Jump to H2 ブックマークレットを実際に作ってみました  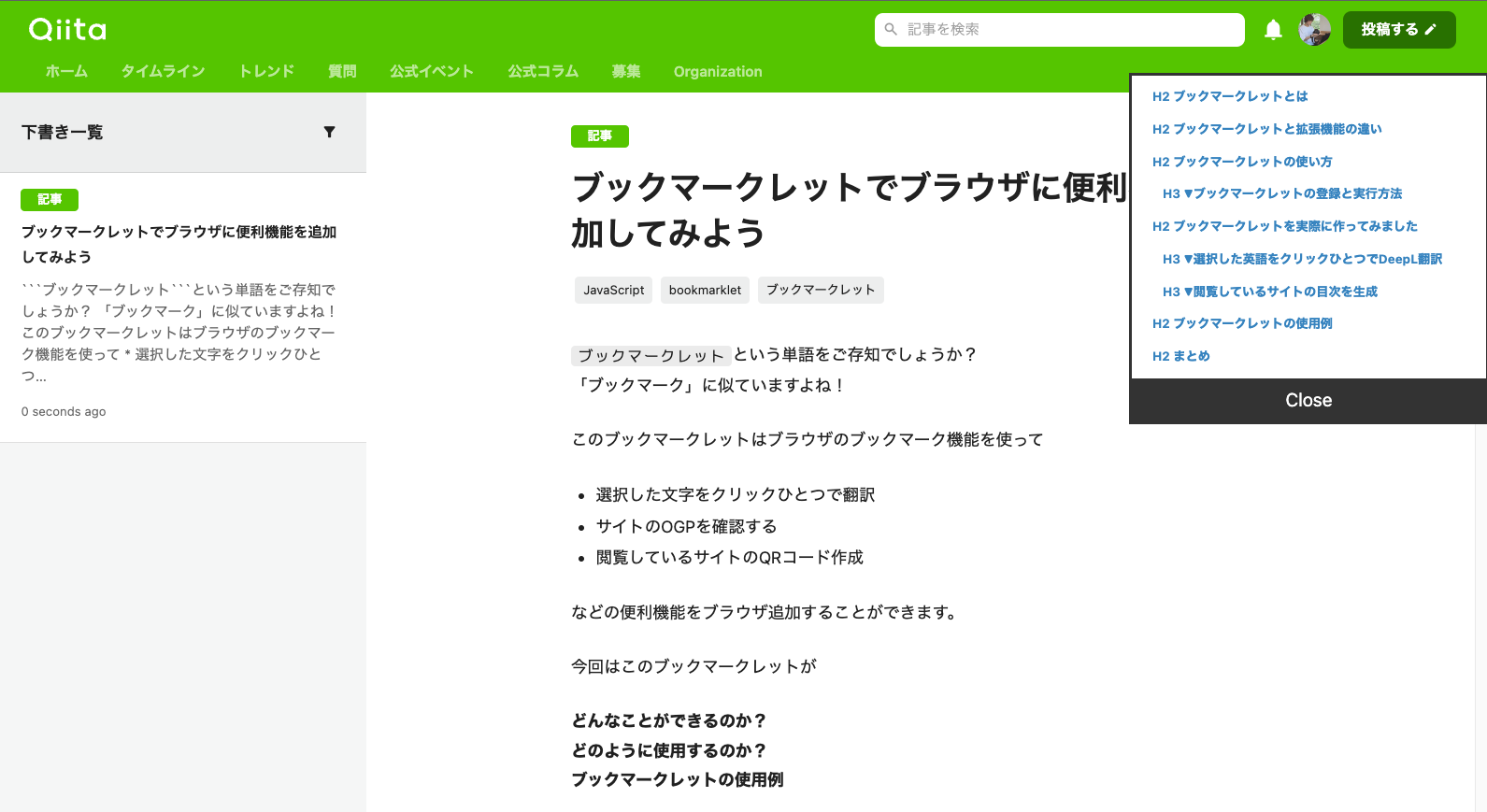pyautogui.click(x=1285, y=226)
